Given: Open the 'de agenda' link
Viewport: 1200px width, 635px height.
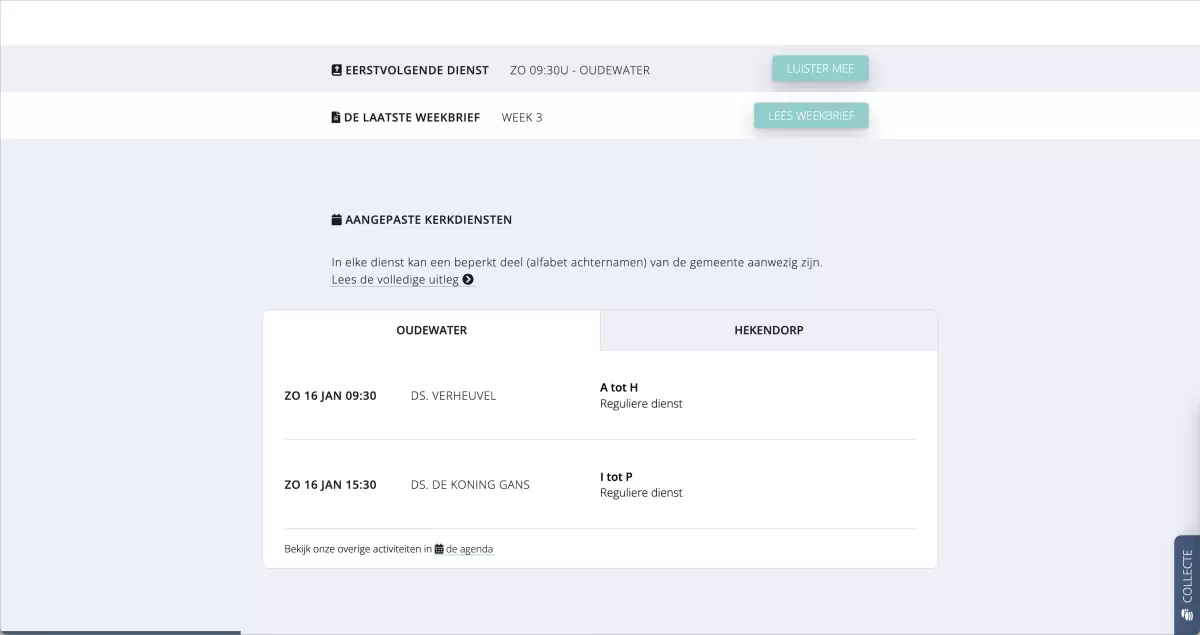Looking at the screenshot, I should (x=469, y=549).
